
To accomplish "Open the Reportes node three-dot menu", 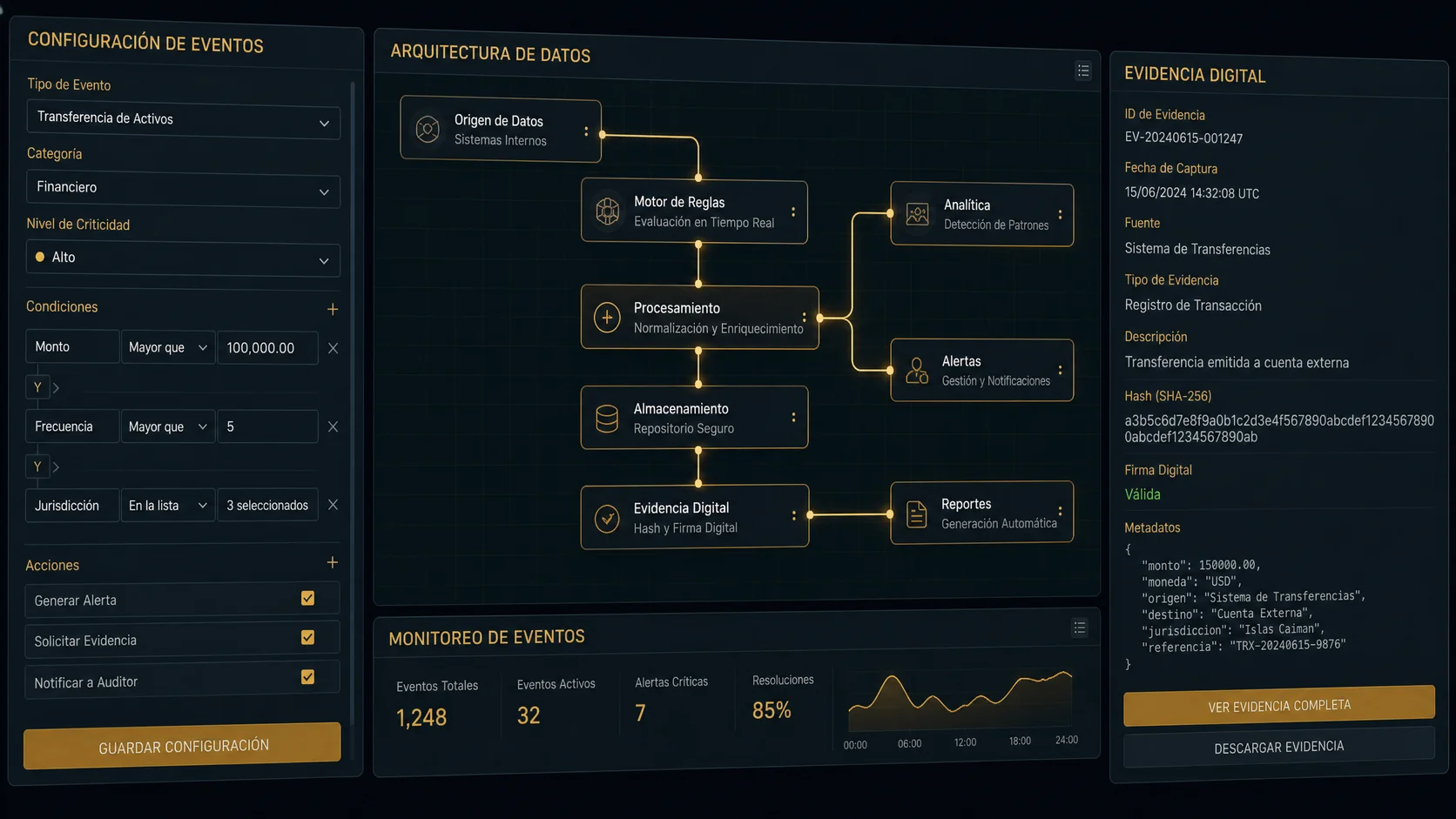I will (x=1060, y=512).
